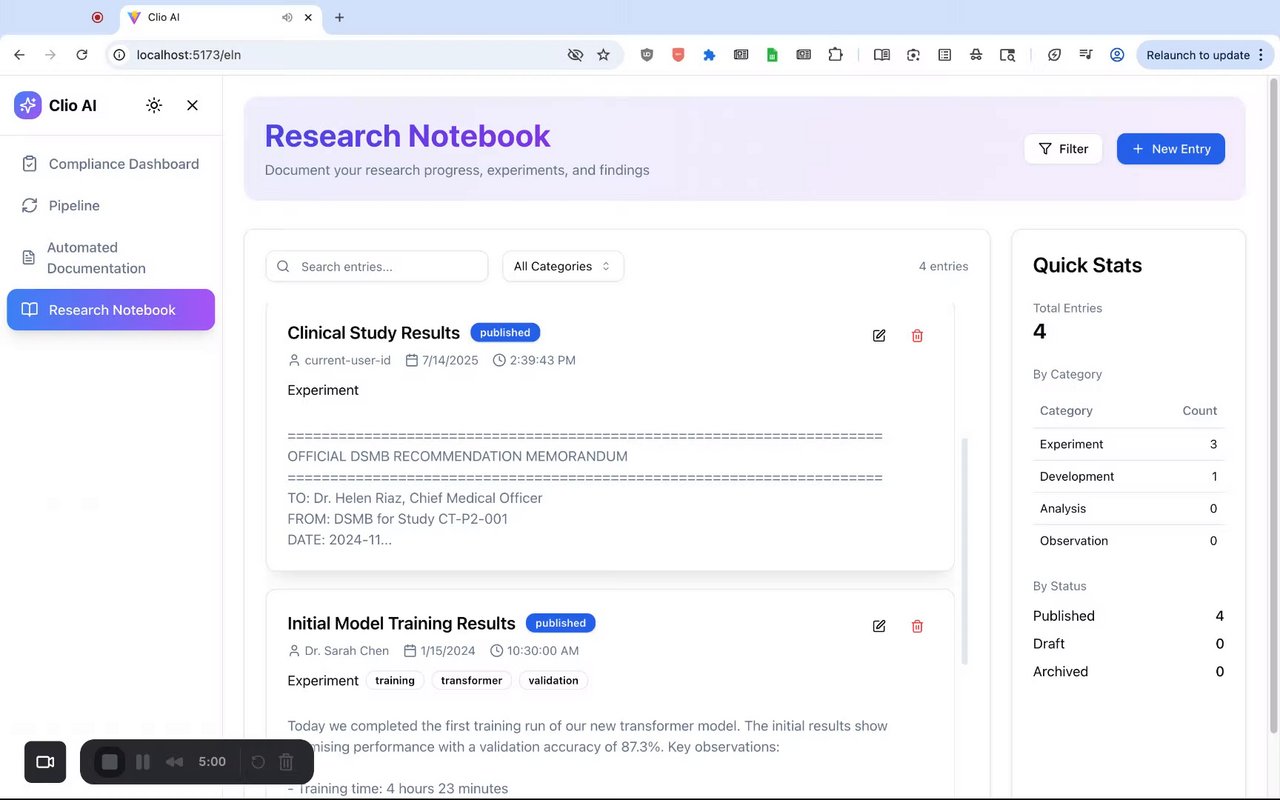1280x800 pixels.
Task: Open the red extension icon
Action: (x=678, y=55)
